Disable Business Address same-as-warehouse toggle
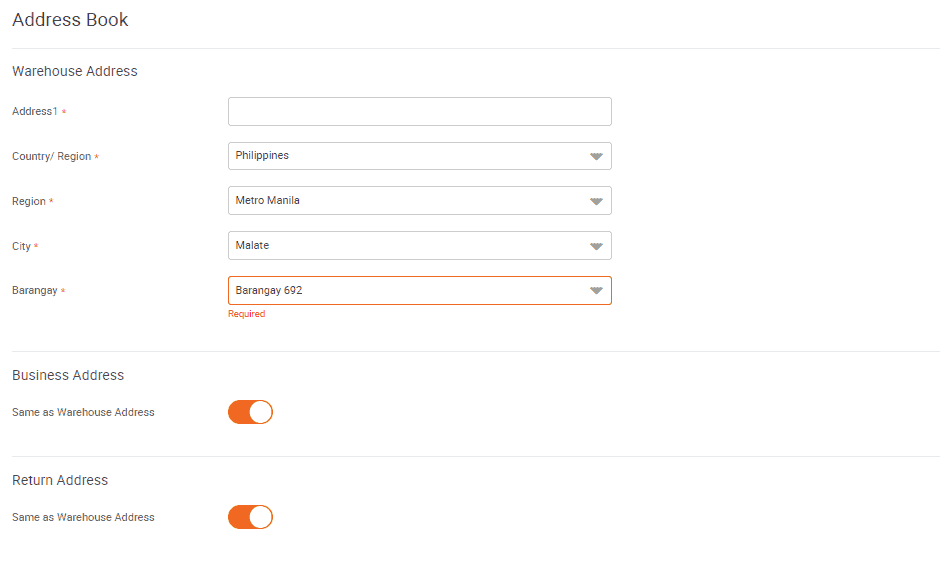Viewport: 949px width, 569px height. point(250,412)
